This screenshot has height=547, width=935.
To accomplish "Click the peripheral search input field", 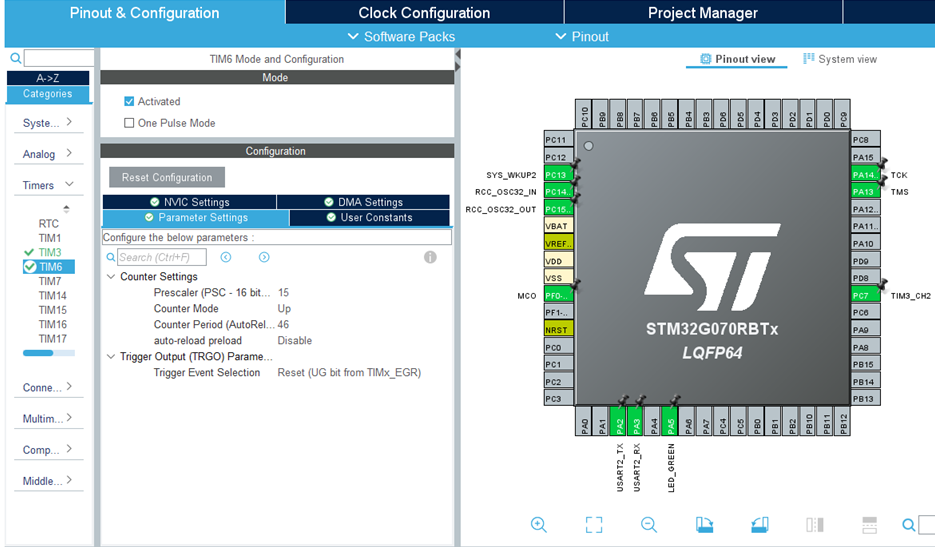I will [x=59, y=58].
